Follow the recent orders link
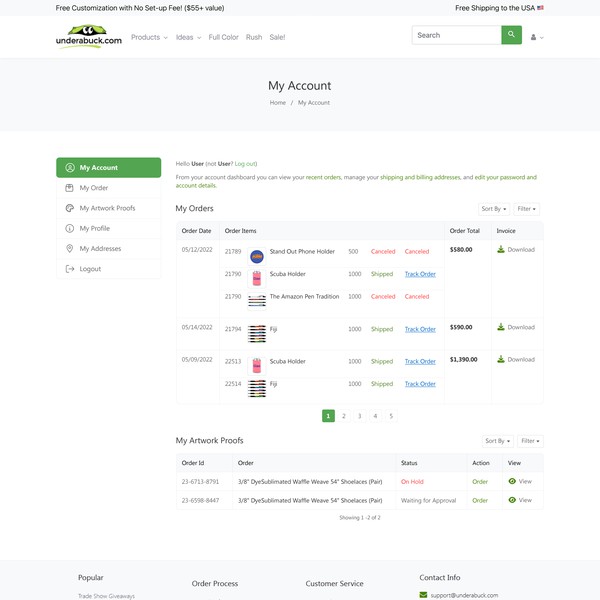Image resolution: width=600 pixels, height=600 pixels. (323, 177)
